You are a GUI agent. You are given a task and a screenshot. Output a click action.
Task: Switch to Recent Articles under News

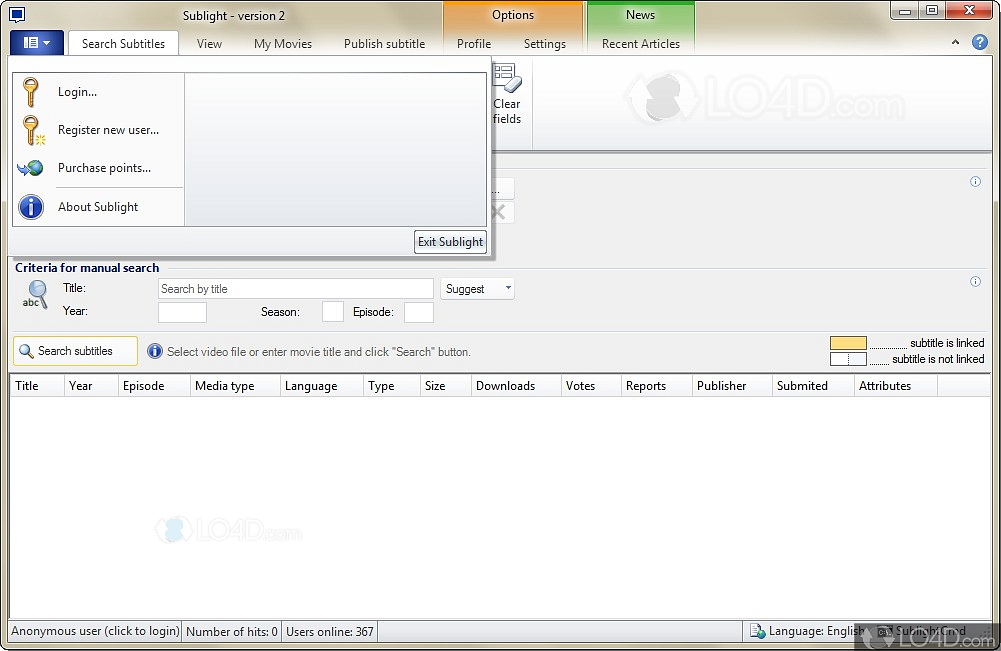[641, 43]
